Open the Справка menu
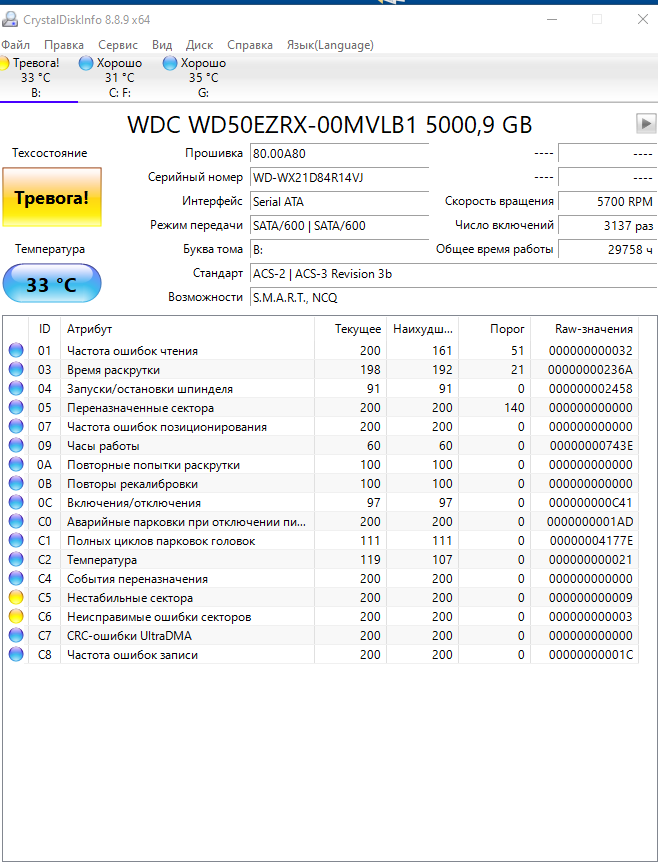 [x=250, y=45]
